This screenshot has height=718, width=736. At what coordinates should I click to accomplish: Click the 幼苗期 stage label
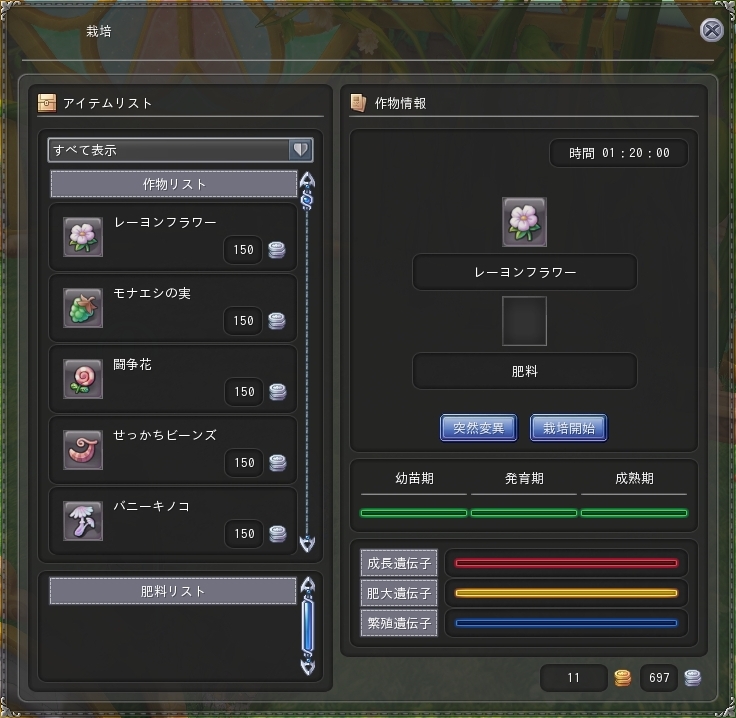pos(414,479)
